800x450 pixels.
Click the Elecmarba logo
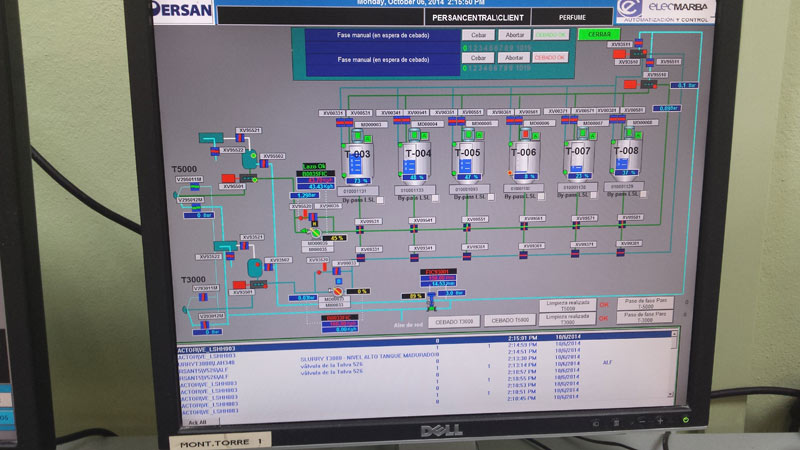click(x=664, y=11)
